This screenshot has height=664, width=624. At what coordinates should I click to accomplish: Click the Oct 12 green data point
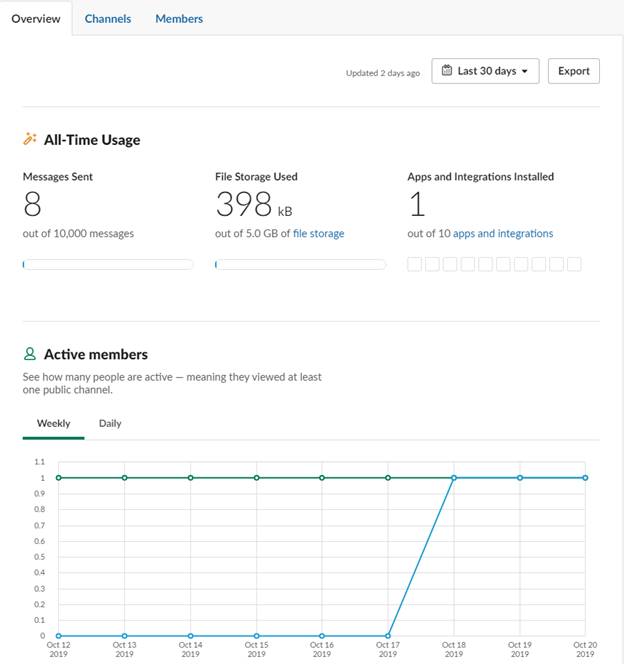tap(58, 478)
